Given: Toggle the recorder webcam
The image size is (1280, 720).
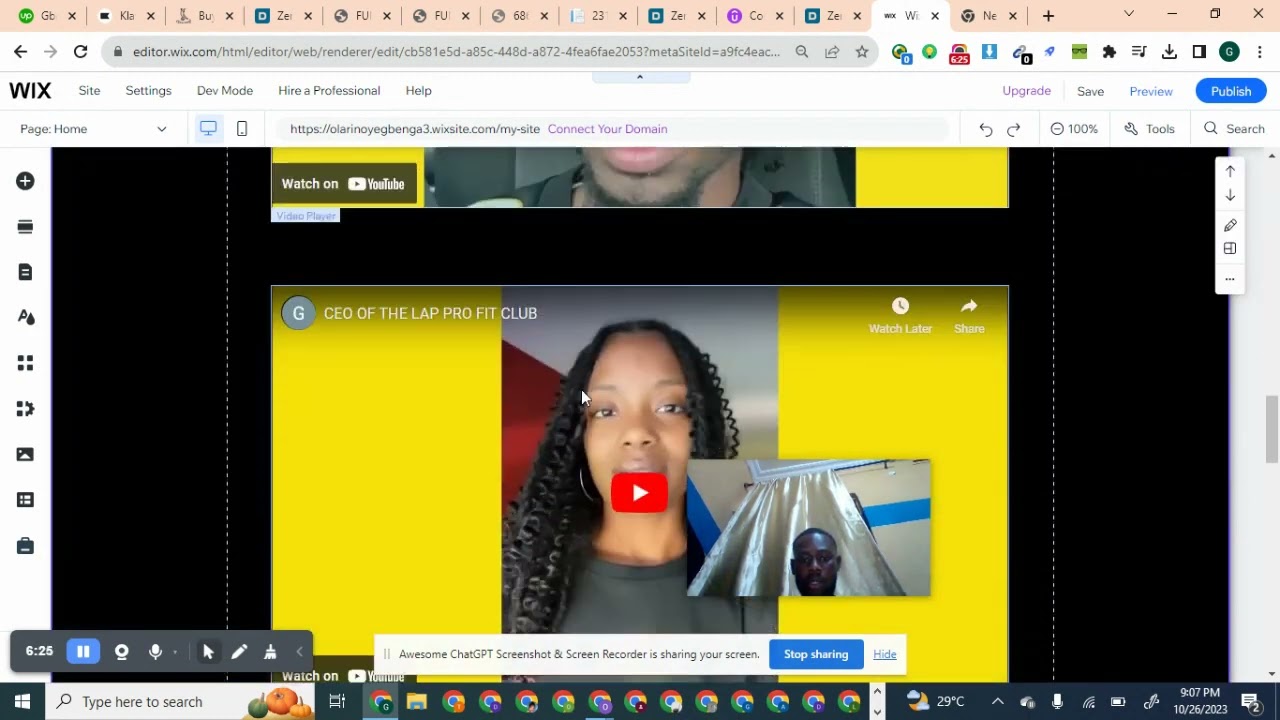Looking at the screenshot, I should click(122, 652).
